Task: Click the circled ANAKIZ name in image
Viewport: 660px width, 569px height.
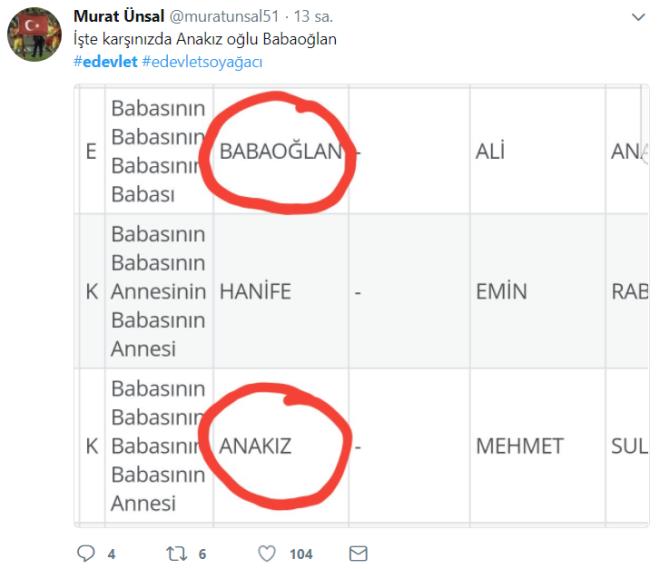Action: pyautogui.click(x=256, y=446)
